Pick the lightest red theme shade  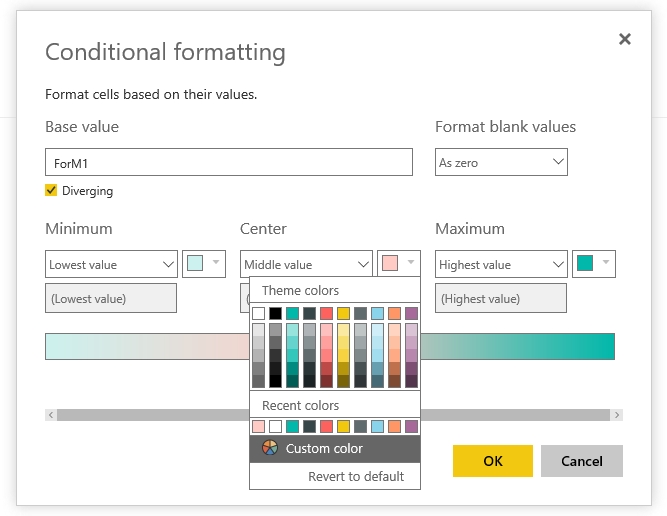tap(326, 330)
